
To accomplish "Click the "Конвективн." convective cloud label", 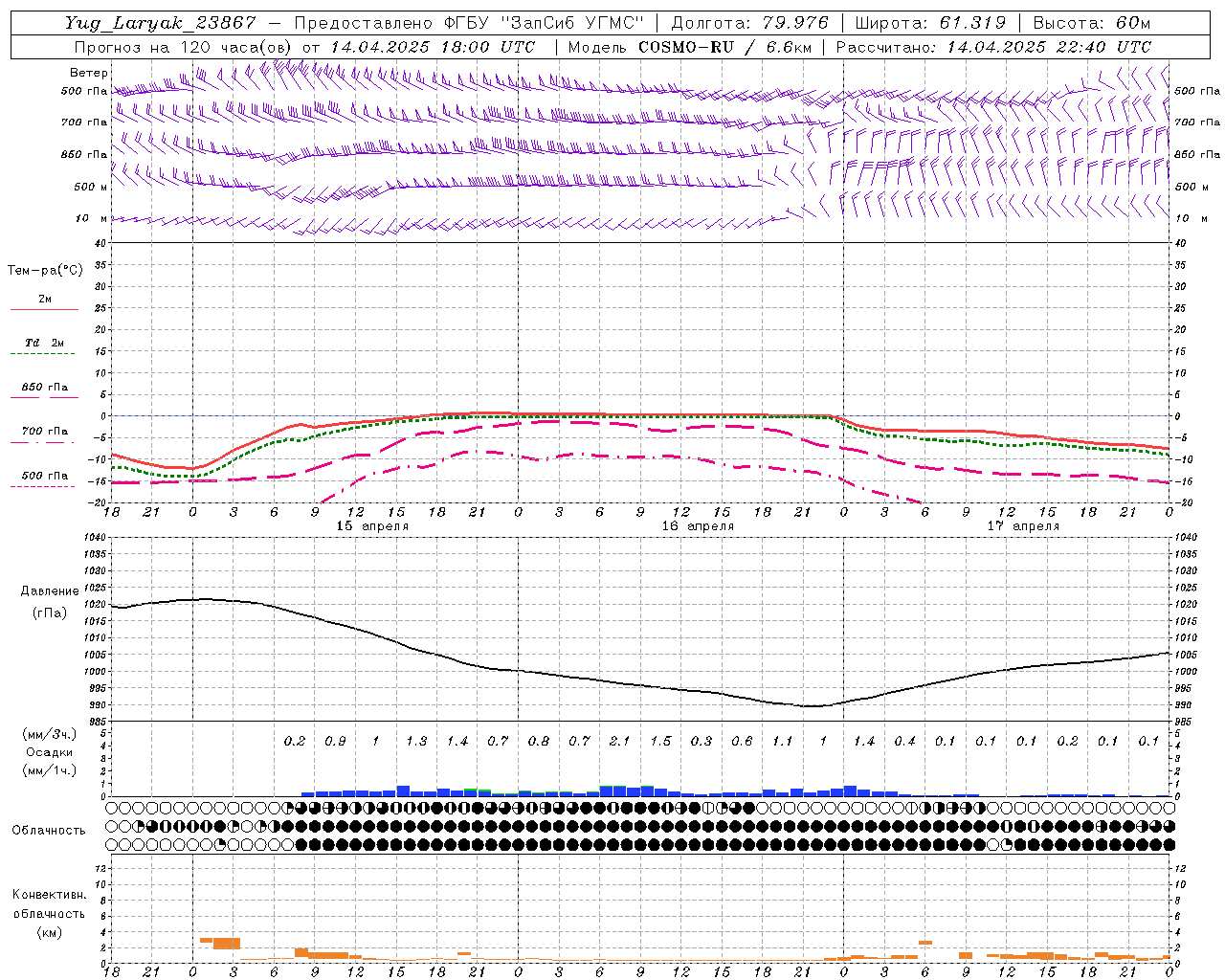I will pyautogui.click(x=49, y=895).
